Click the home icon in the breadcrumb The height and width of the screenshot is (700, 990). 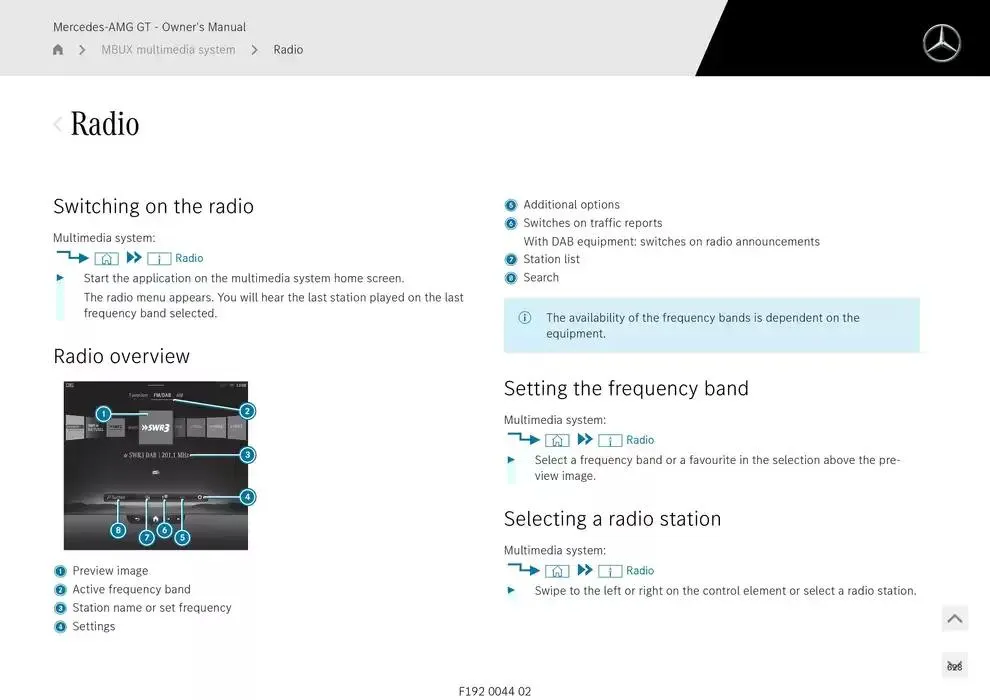pyautogui.click(x=58, y=50)
